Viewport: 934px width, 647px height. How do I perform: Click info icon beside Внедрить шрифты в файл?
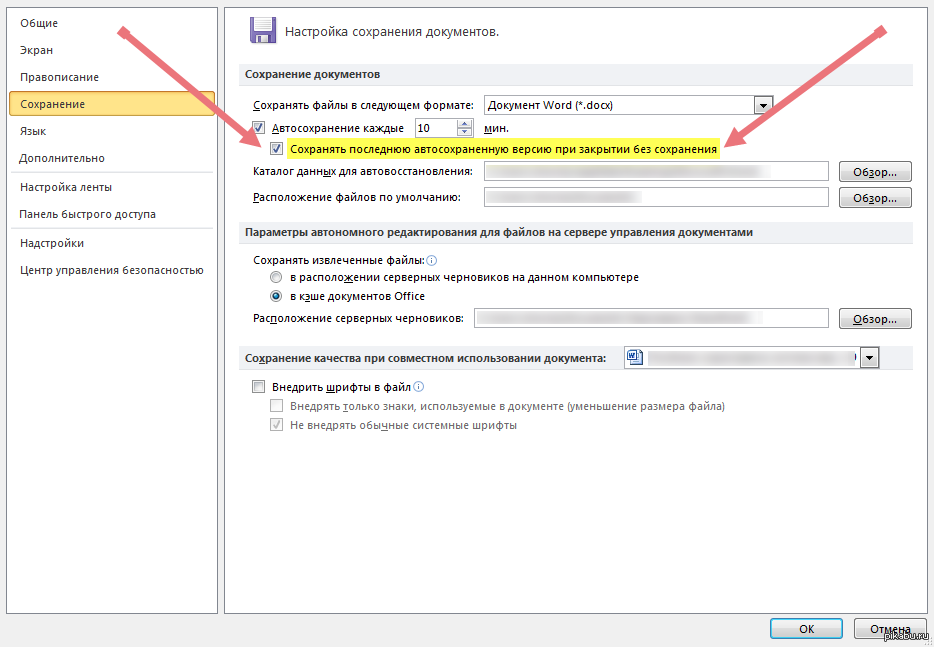coord(419,387)
